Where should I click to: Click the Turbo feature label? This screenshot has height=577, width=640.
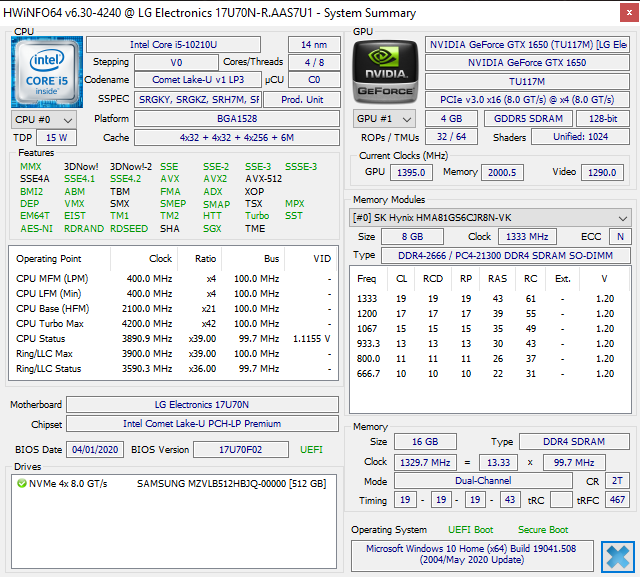257,215
